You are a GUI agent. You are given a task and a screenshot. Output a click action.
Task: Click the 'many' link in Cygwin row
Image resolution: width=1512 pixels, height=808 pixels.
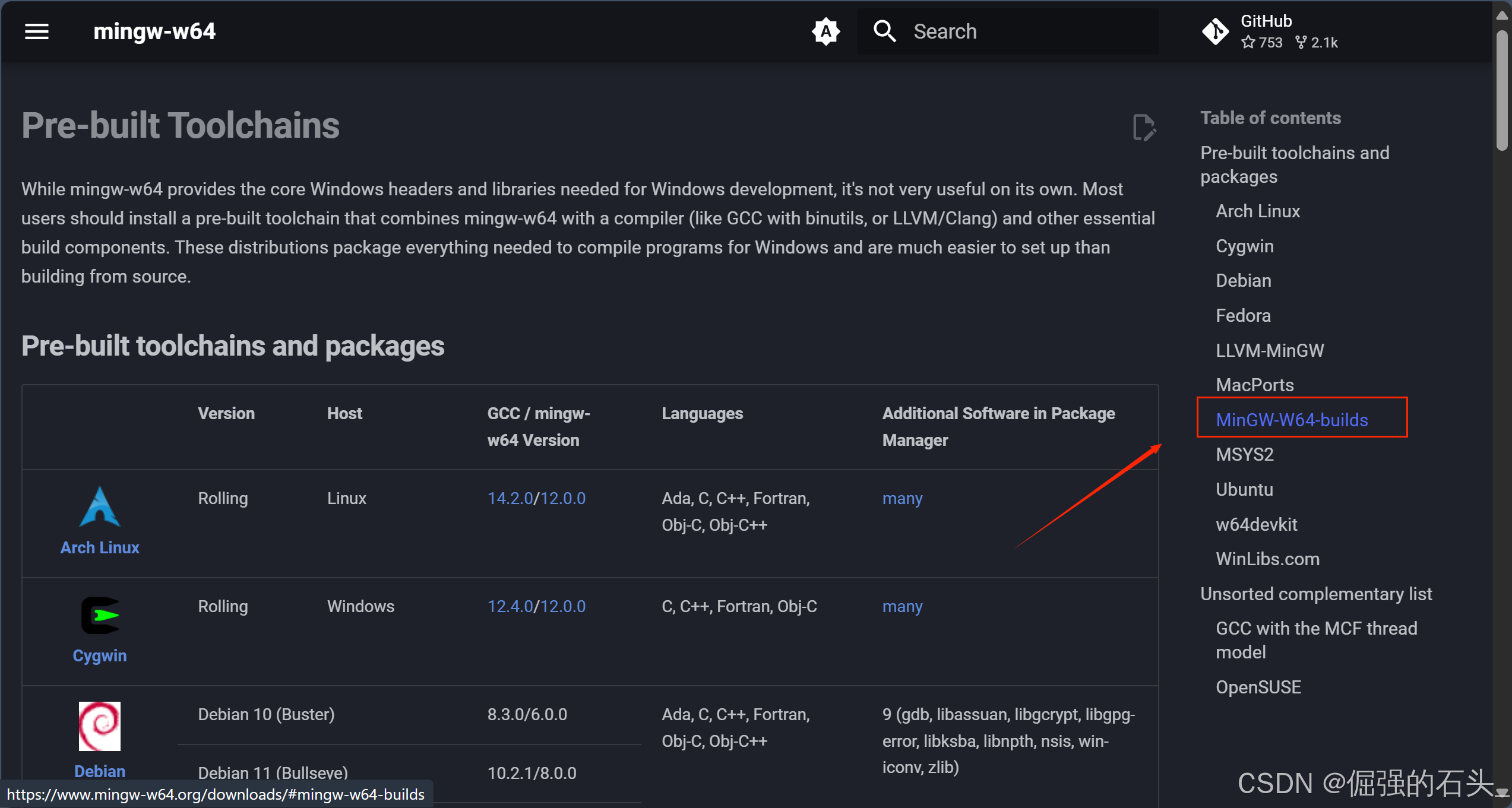(x=902, y=606)
